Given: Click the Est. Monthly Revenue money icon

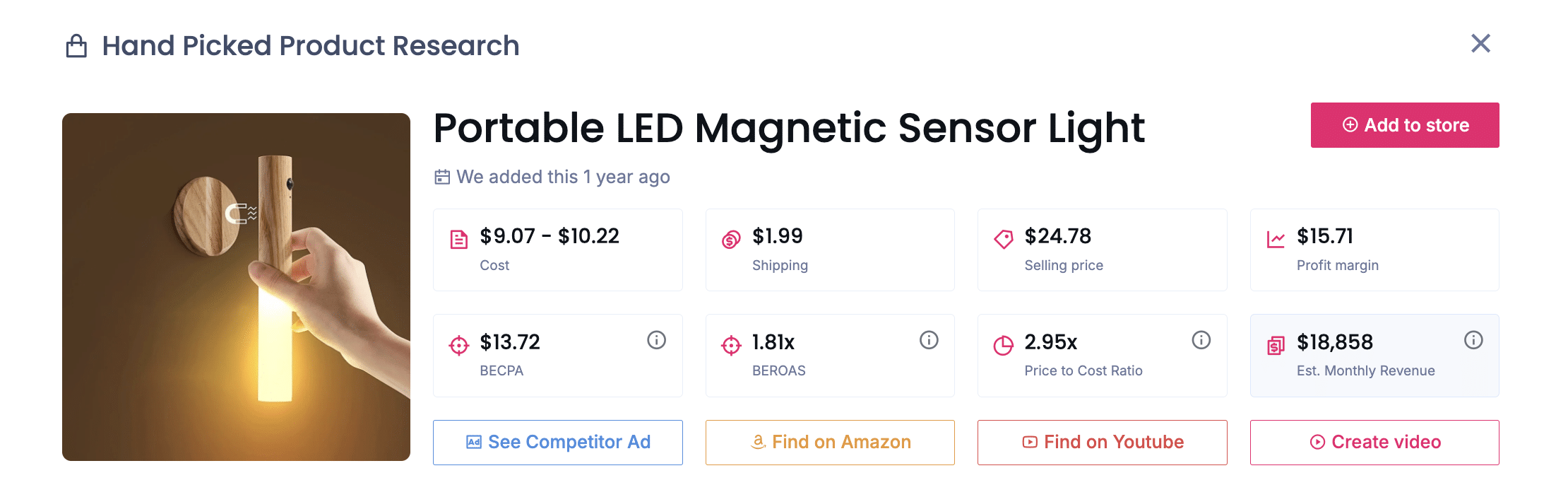Looking at the screenshot, I should tap(1276, 346).
